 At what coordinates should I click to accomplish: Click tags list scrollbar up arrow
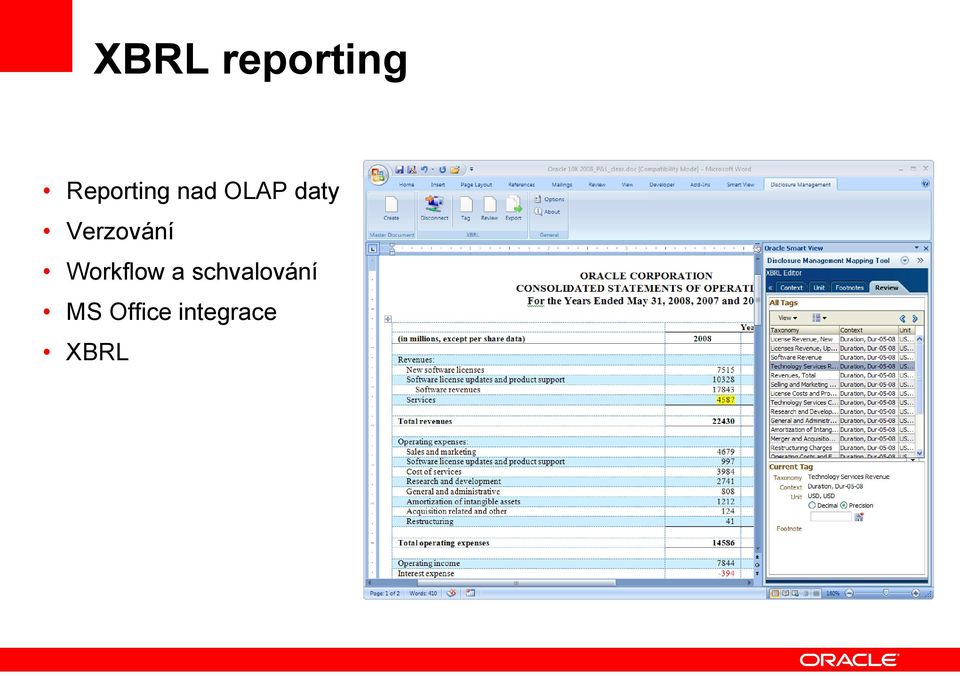click(919, 339)
